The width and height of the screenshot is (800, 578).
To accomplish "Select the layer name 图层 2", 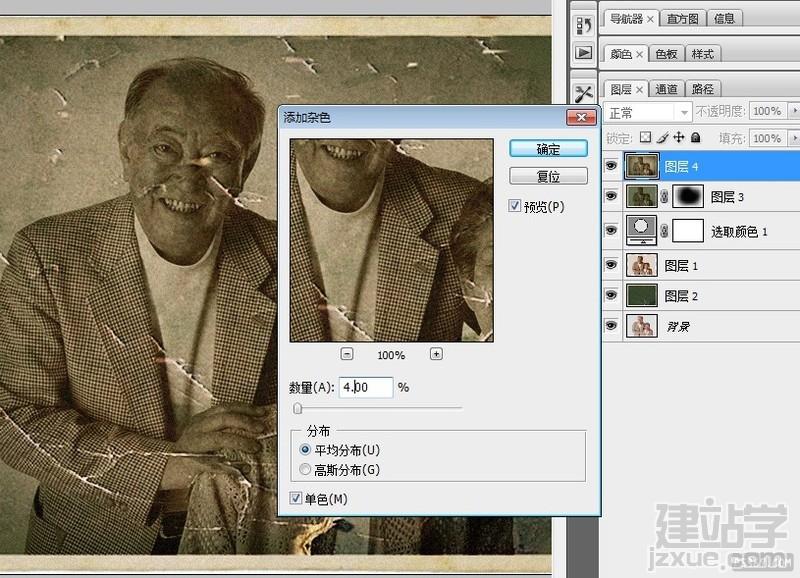I will [681, 296].
